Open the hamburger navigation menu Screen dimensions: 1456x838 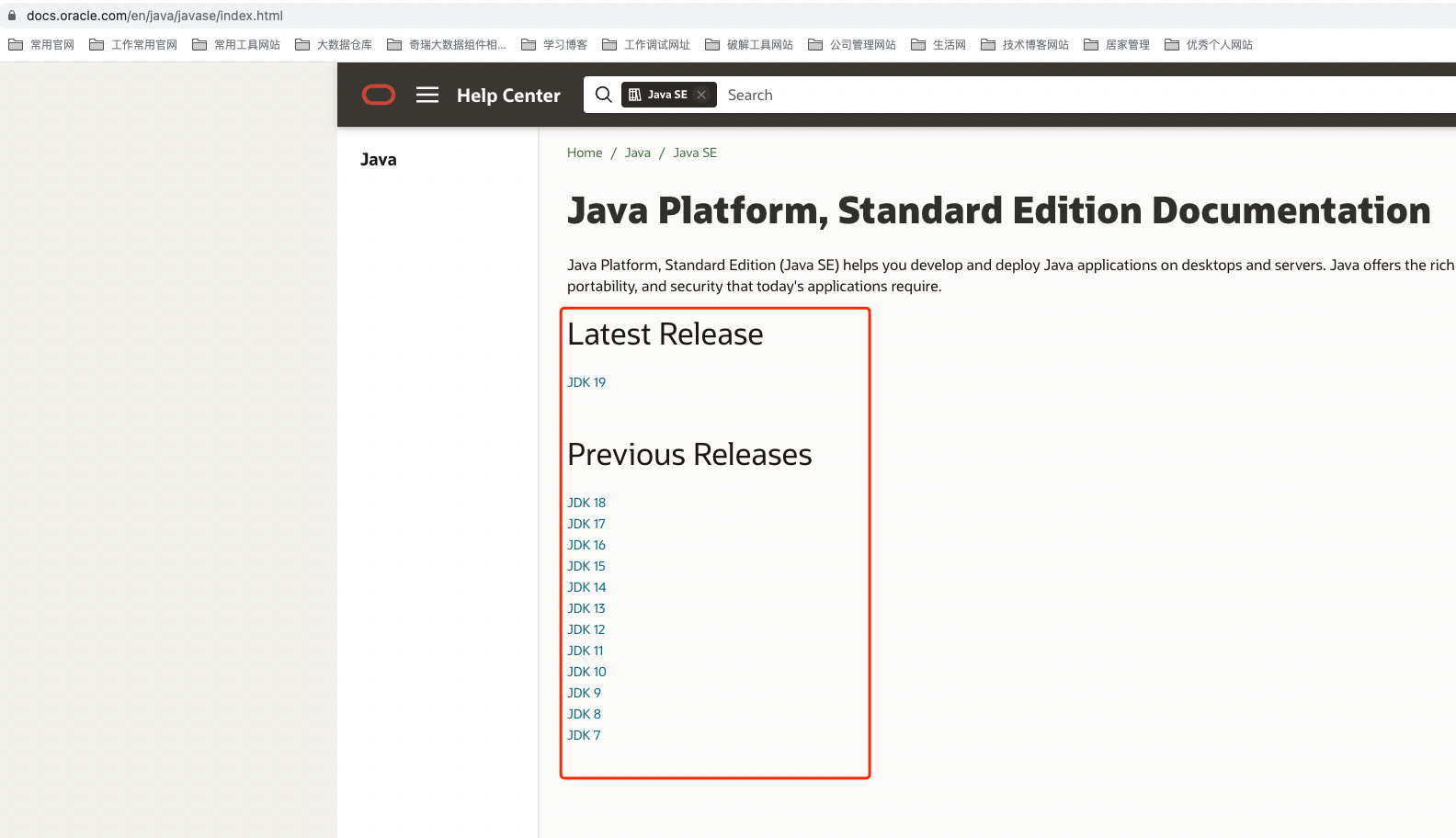427,95
